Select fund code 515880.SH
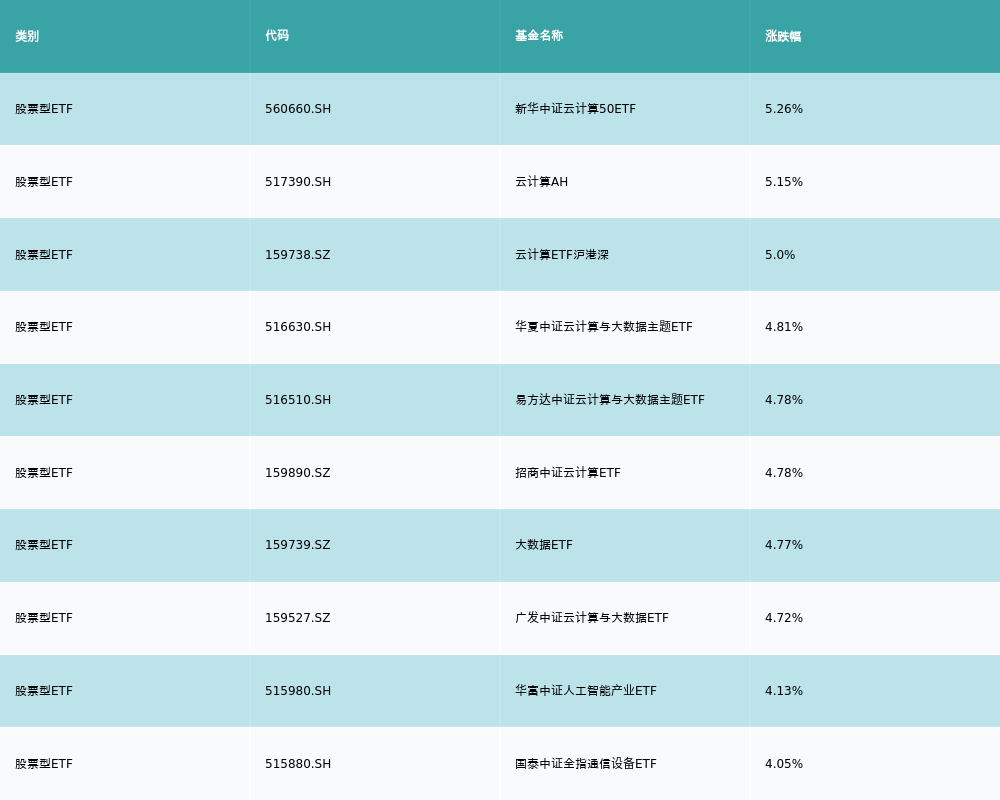 [298, 764]
